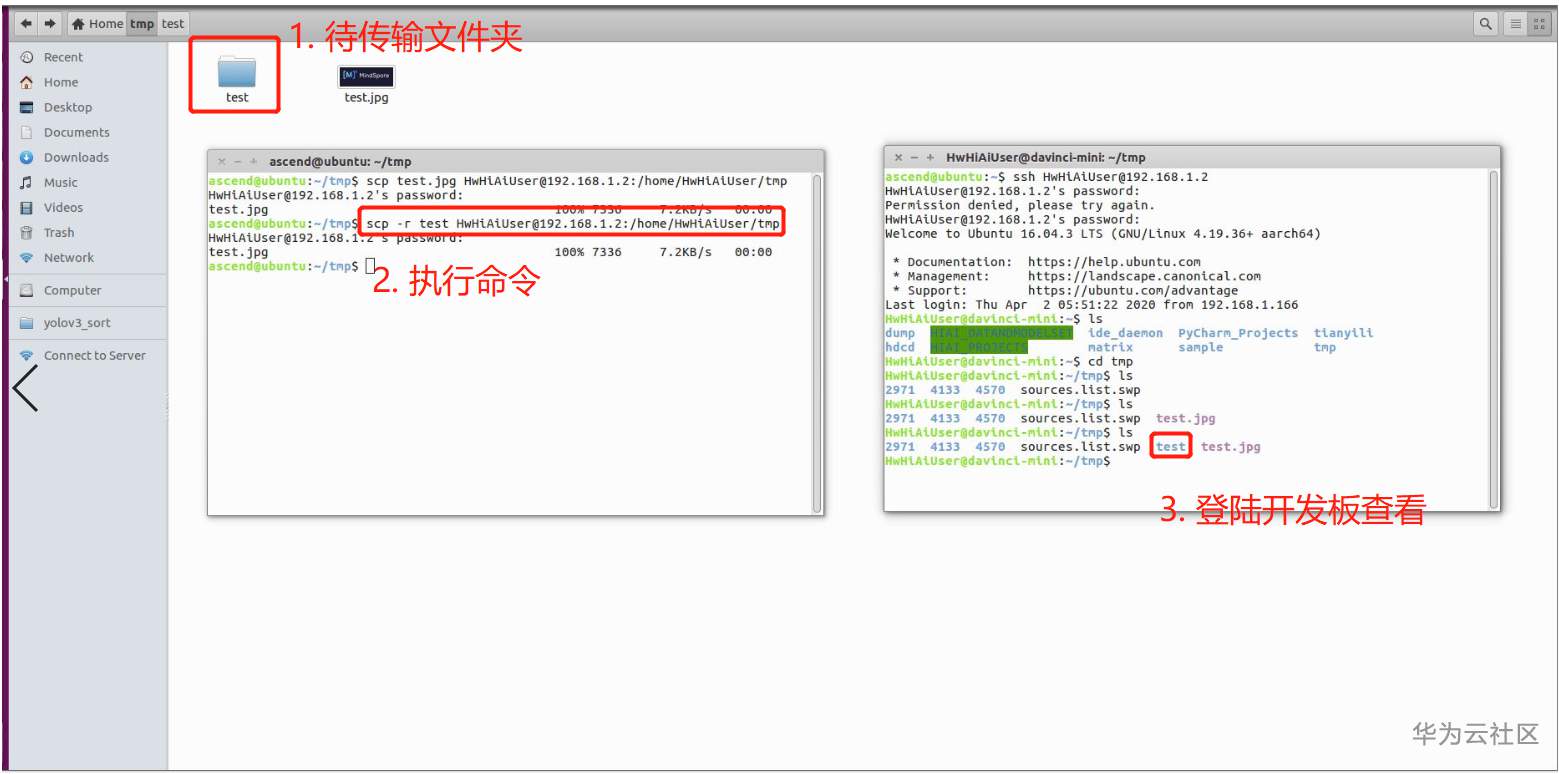Click the PyCharm_Projects directory name
Viewport: 1559px width, 774px height.
(x=1238, y=333)
